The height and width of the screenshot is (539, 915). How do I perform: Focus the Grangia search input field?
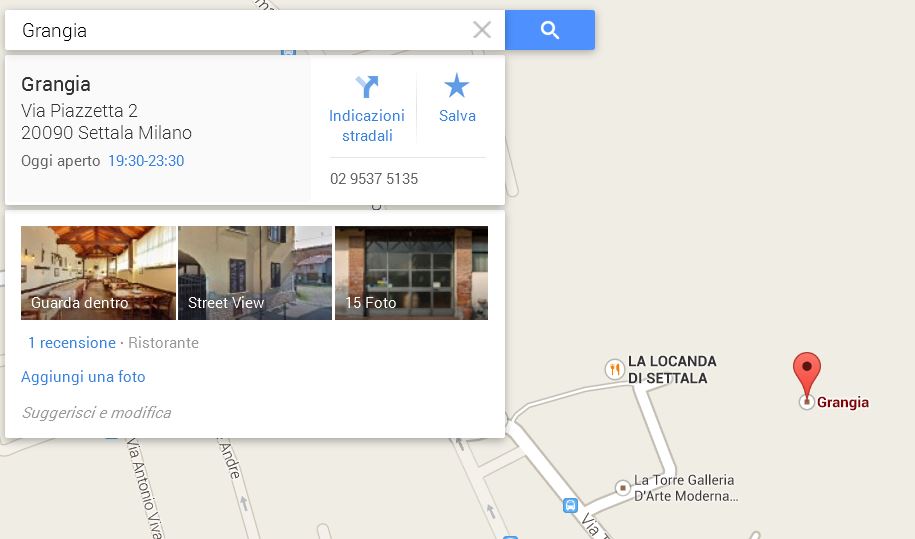[x=245, y=30]
